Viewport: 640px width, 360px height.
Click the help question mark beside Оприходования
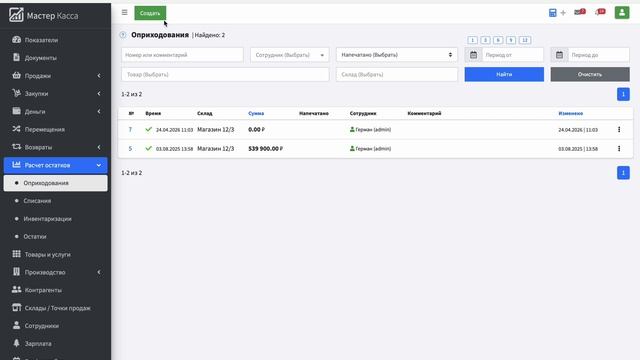[123, 35]
